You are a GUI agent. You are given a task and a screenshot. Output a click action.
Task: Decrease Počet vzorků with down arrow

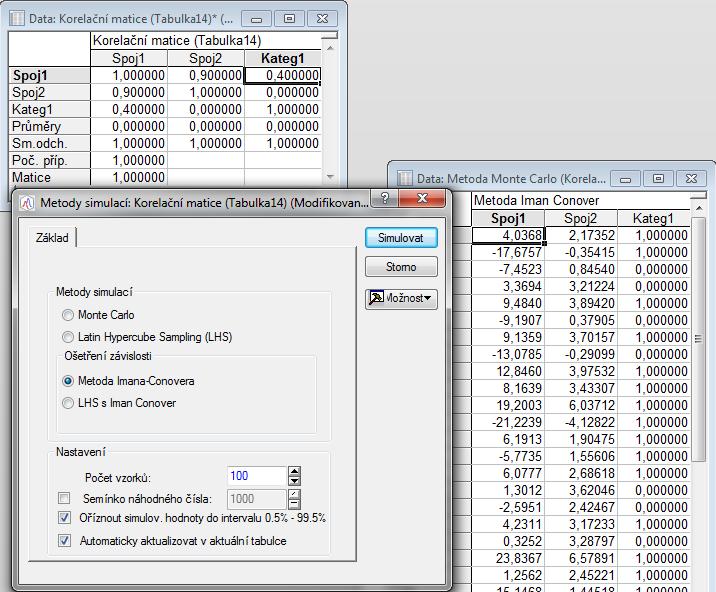[295, 481]
